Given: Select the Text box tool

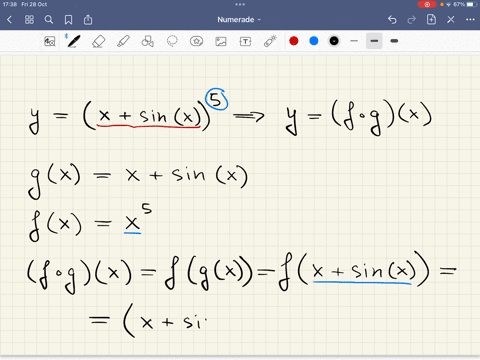Looking at the screenshot, I should tap(245, 41).
